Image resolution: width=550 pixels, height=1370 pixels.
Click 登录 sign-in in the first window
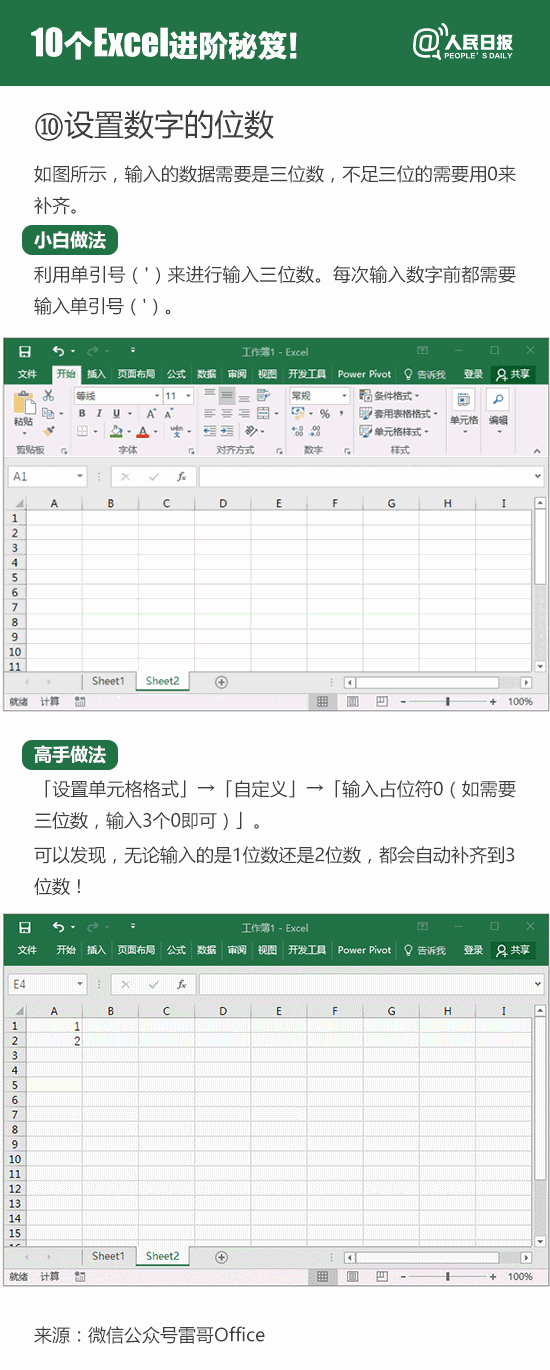pos(473,374)
